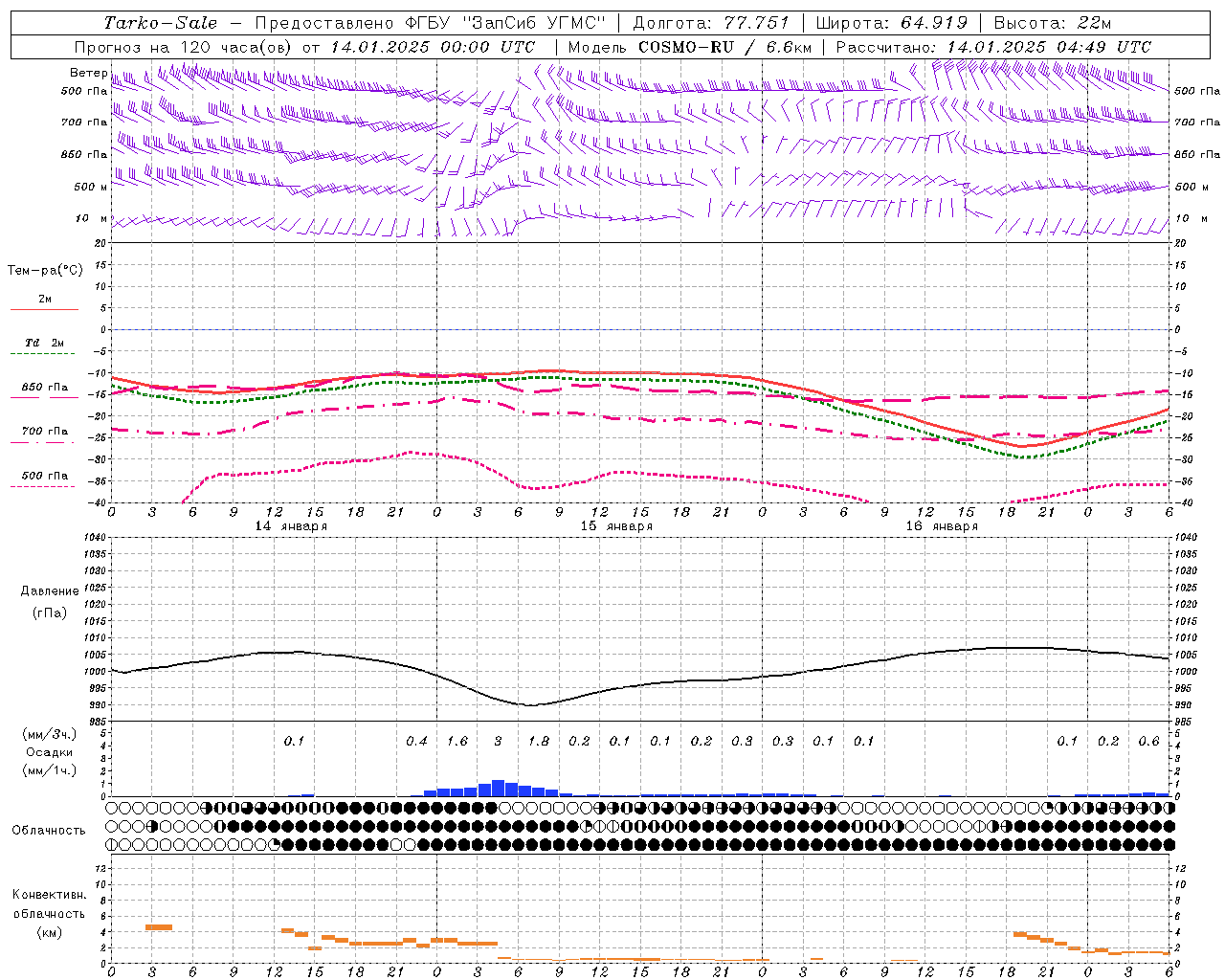Click the Высота: 22м field
1225x980 pixels.
1053,23
